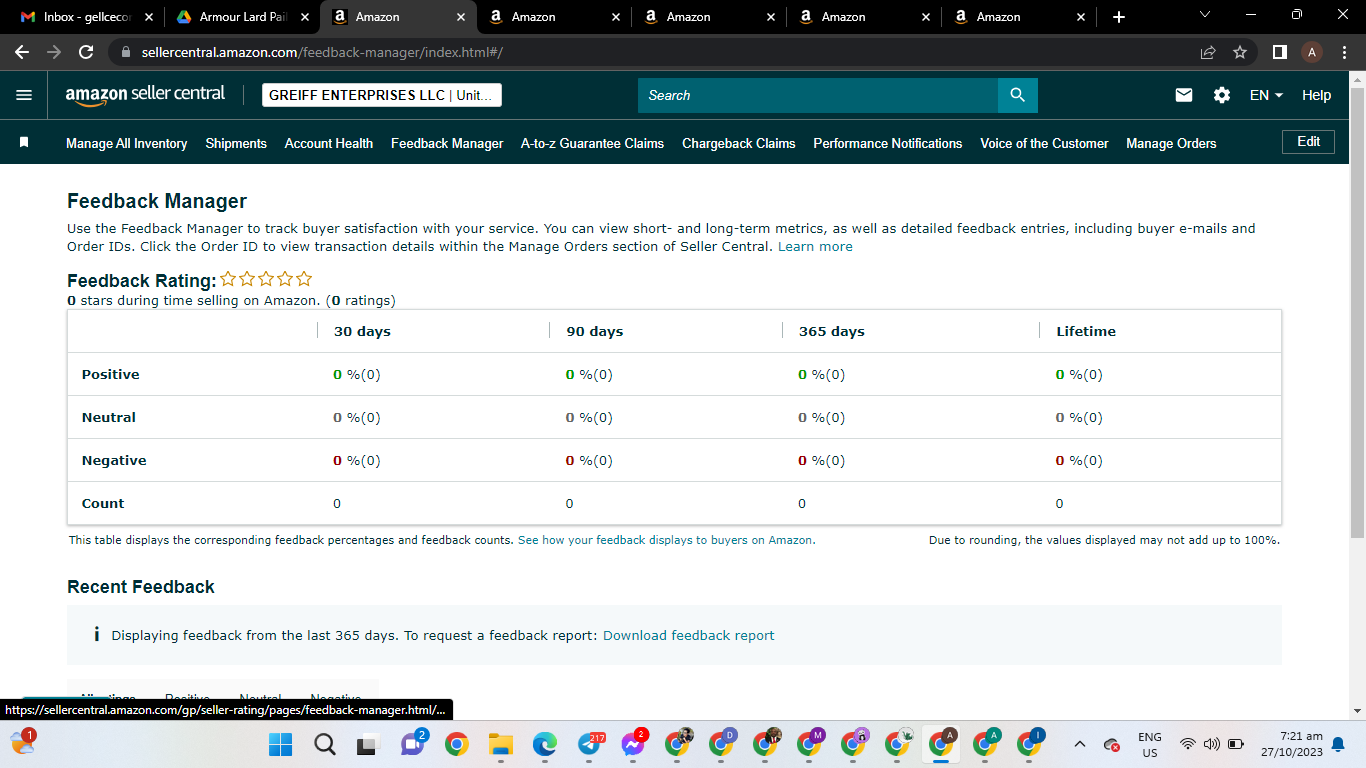Go to the Shipments page

(236, 143)
